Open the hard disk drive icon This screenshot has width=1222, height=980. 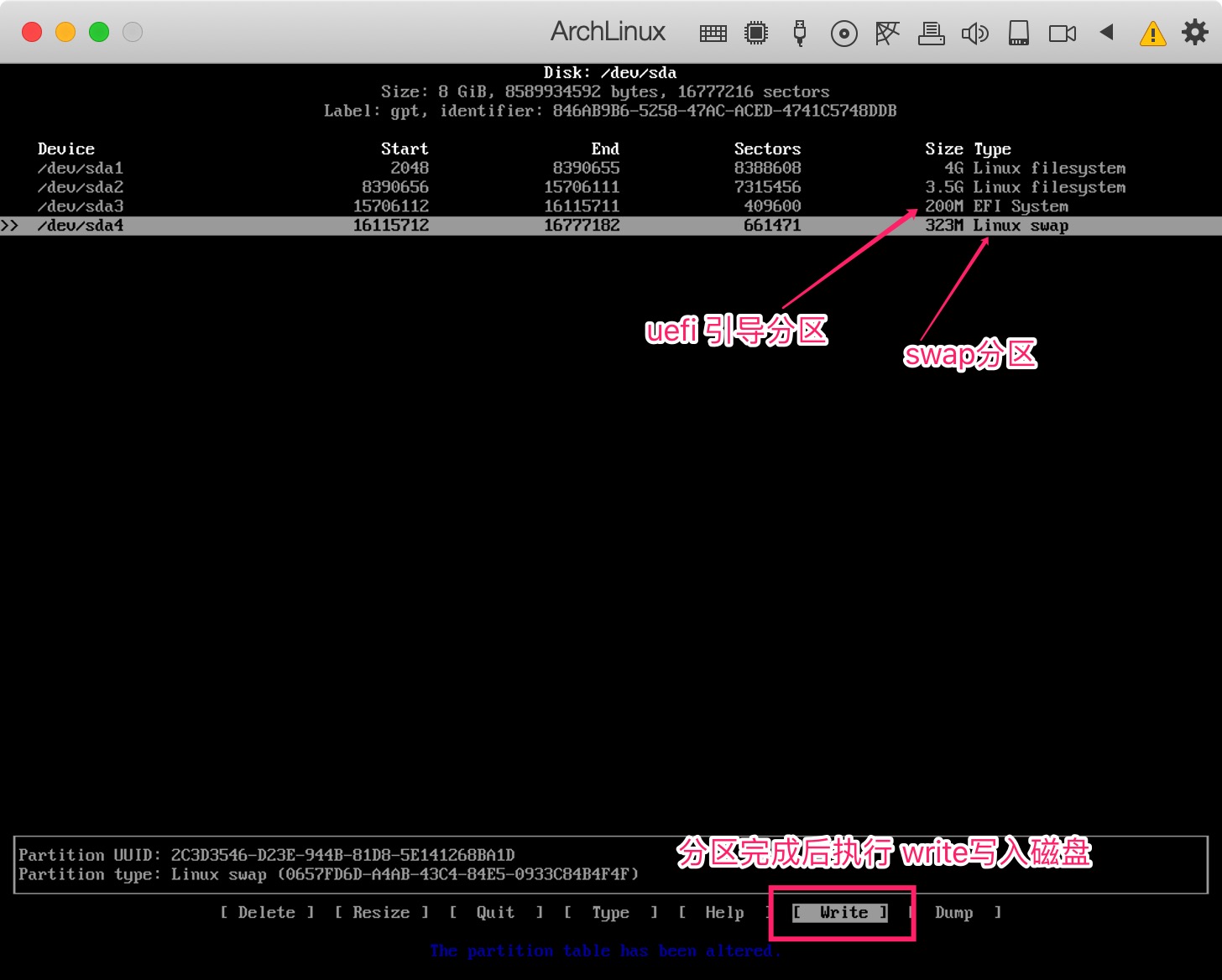coord(1018,33)
